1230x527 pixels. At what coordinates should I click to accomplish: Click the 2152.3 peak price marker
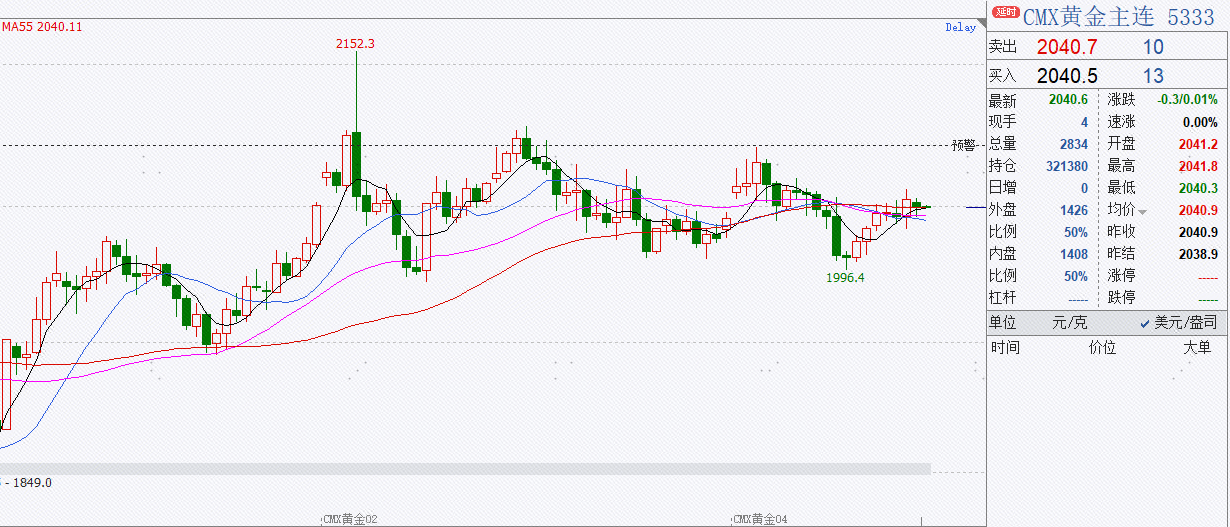(355, 44)
